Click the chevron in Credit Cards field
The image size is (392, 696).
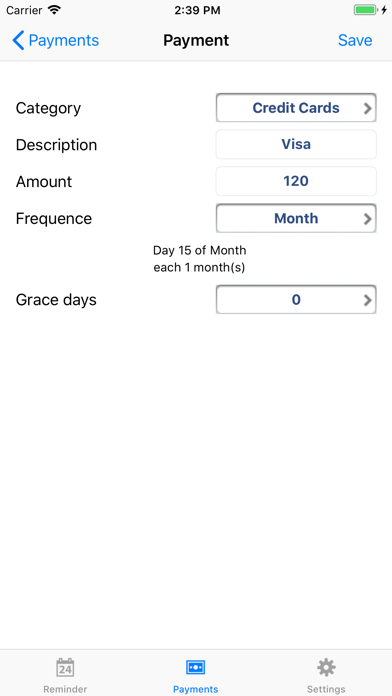pyautogui.click(x=367, y=108)
